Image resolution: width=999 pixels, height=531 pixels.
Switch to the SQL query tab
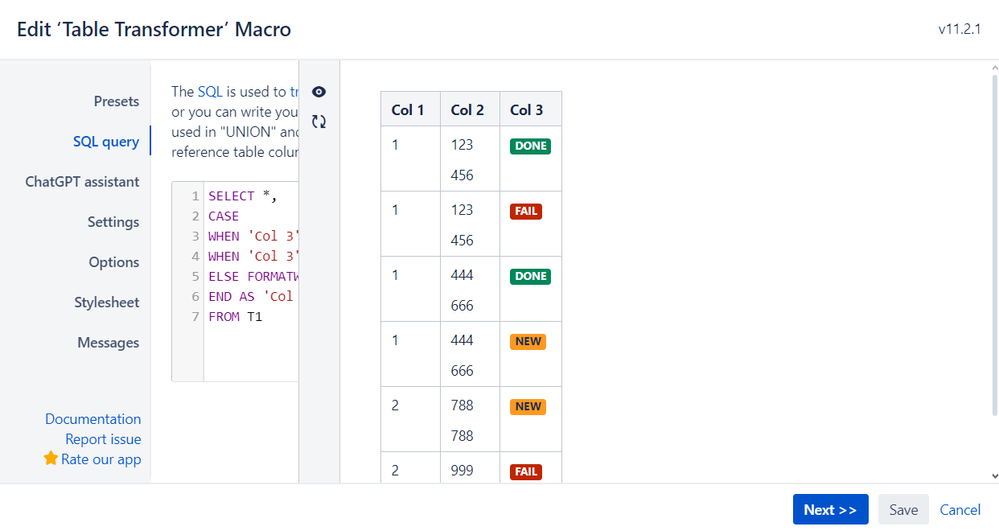tap(106, 141)
